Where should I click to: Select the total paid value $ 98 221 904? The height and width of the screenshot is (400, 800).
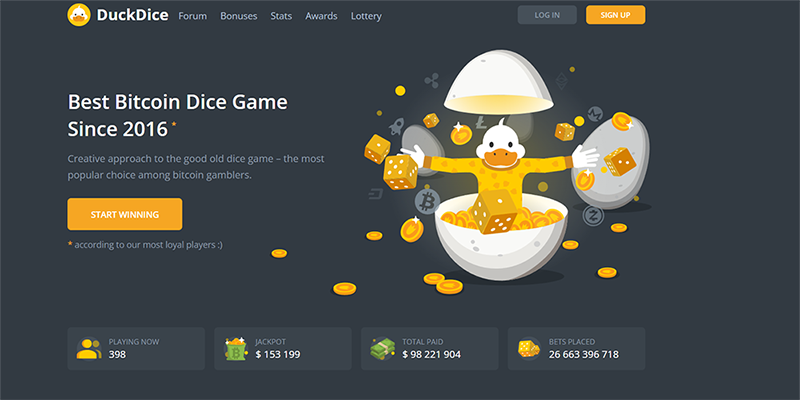432,354
